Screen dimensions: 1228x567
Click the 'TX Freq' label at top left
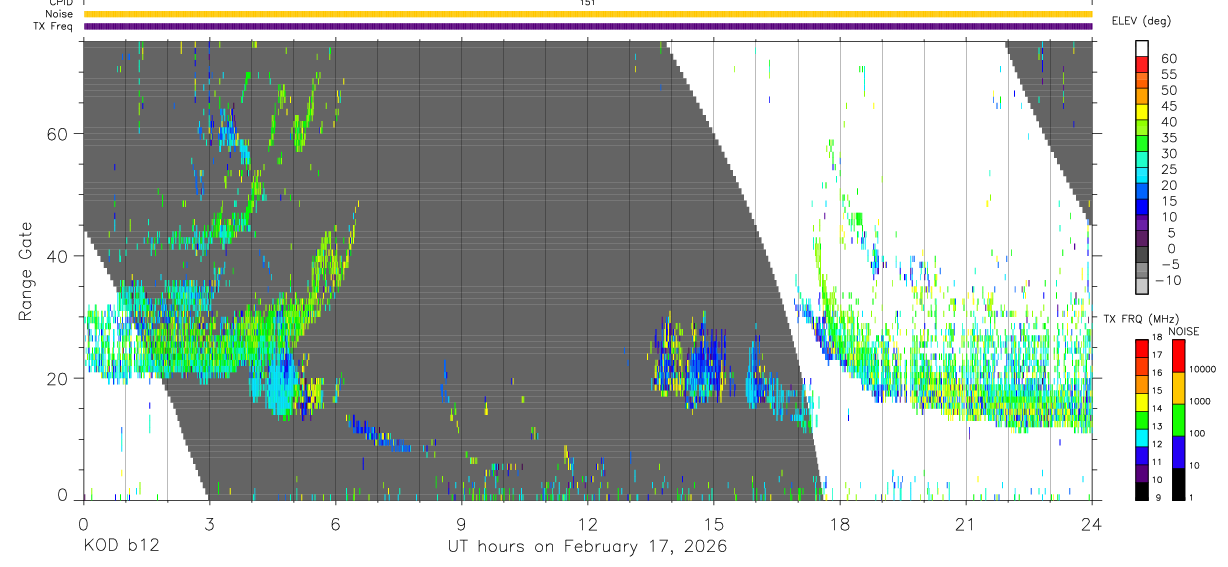tap(54, 26)
